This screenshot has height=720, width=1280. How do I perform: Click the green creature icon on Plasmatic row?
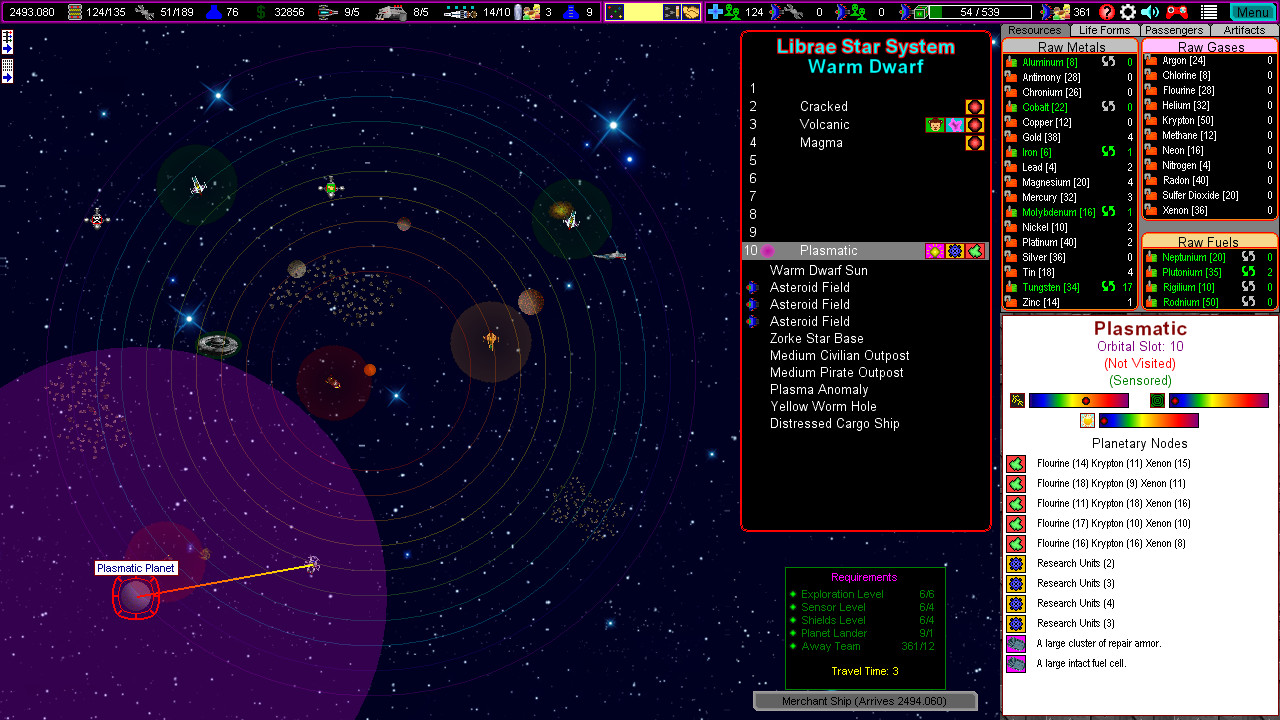pos(975,251)
